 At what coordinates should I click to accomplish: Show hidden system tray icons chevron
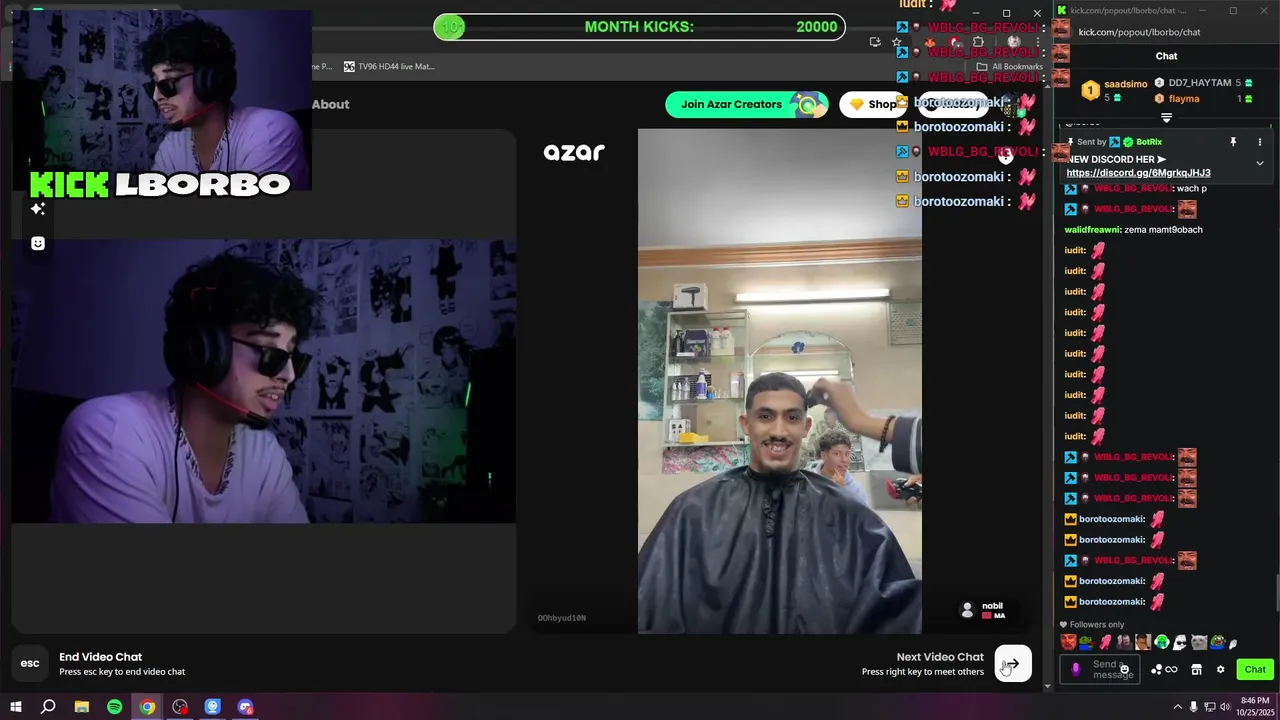tap(1177, 707)
